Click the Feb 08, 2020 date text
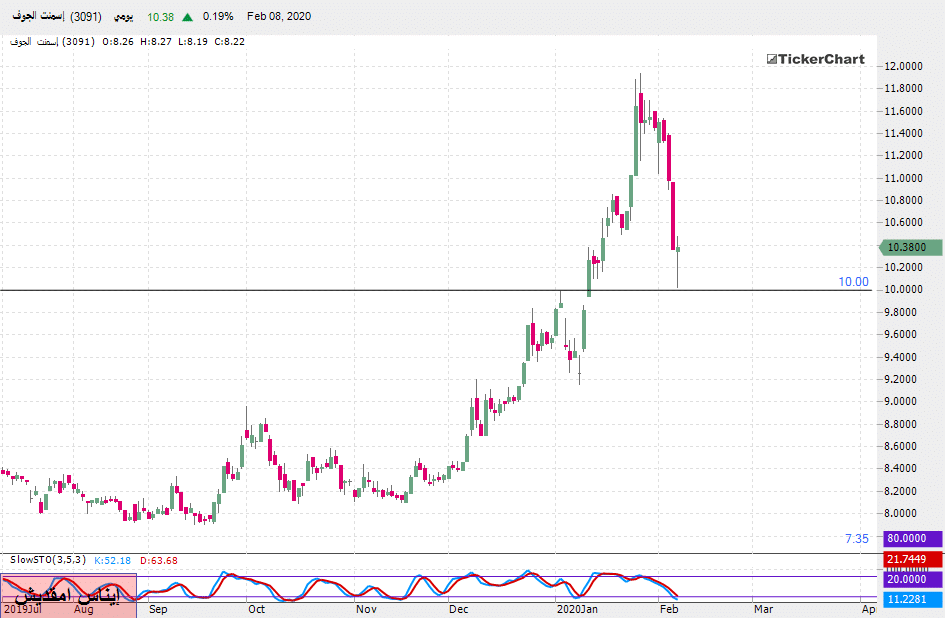 point(279,17)
